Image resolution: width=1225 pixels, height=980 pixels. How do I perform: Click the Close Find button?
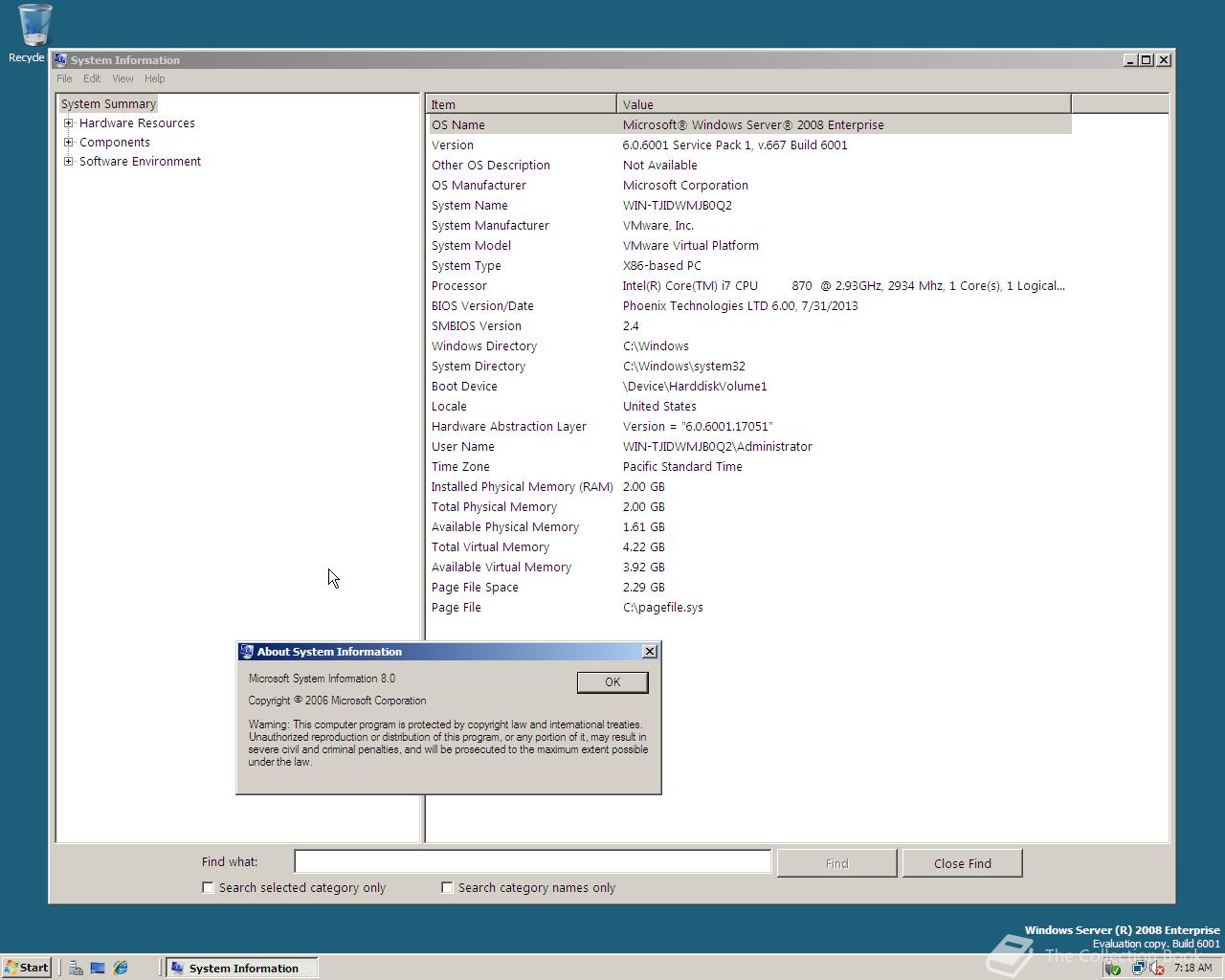962,863
